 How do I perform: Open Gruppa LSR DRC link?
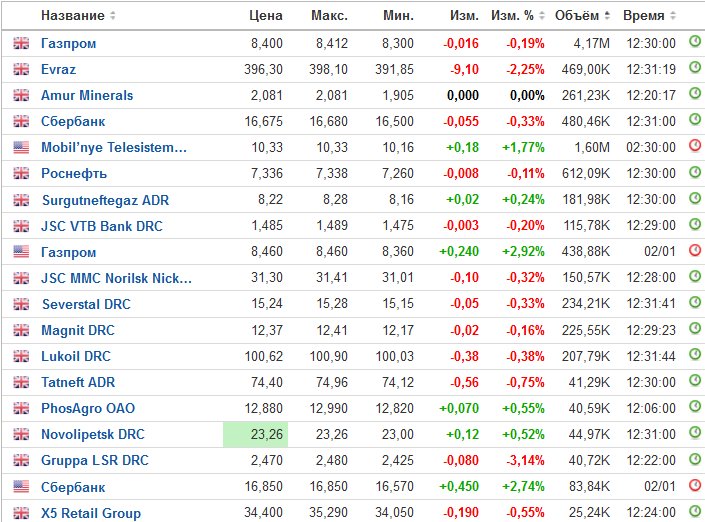(x=94, y=460)
